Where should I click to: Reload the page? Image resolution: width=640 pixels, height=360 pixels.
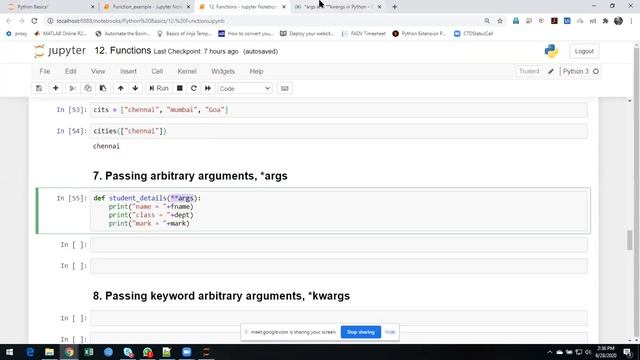point(34,21)
